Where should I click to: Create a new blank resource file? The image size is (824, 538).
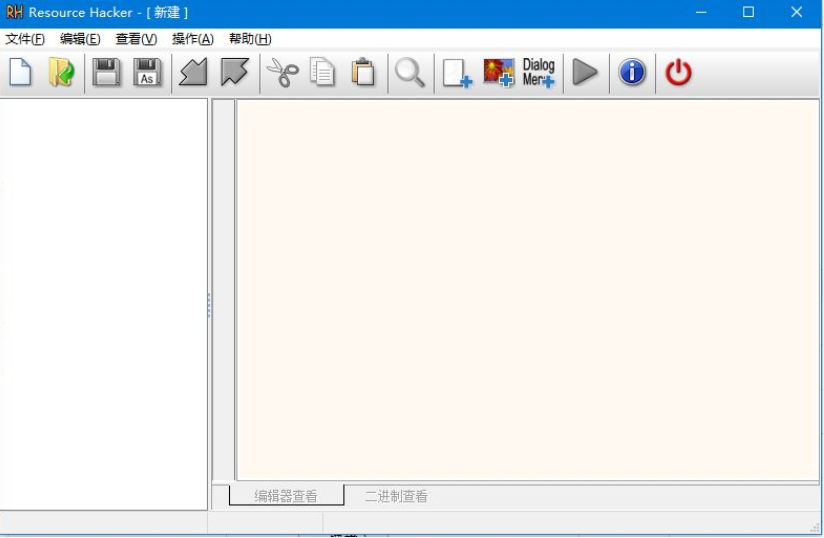pyautogui.click(x=20, y=73)
